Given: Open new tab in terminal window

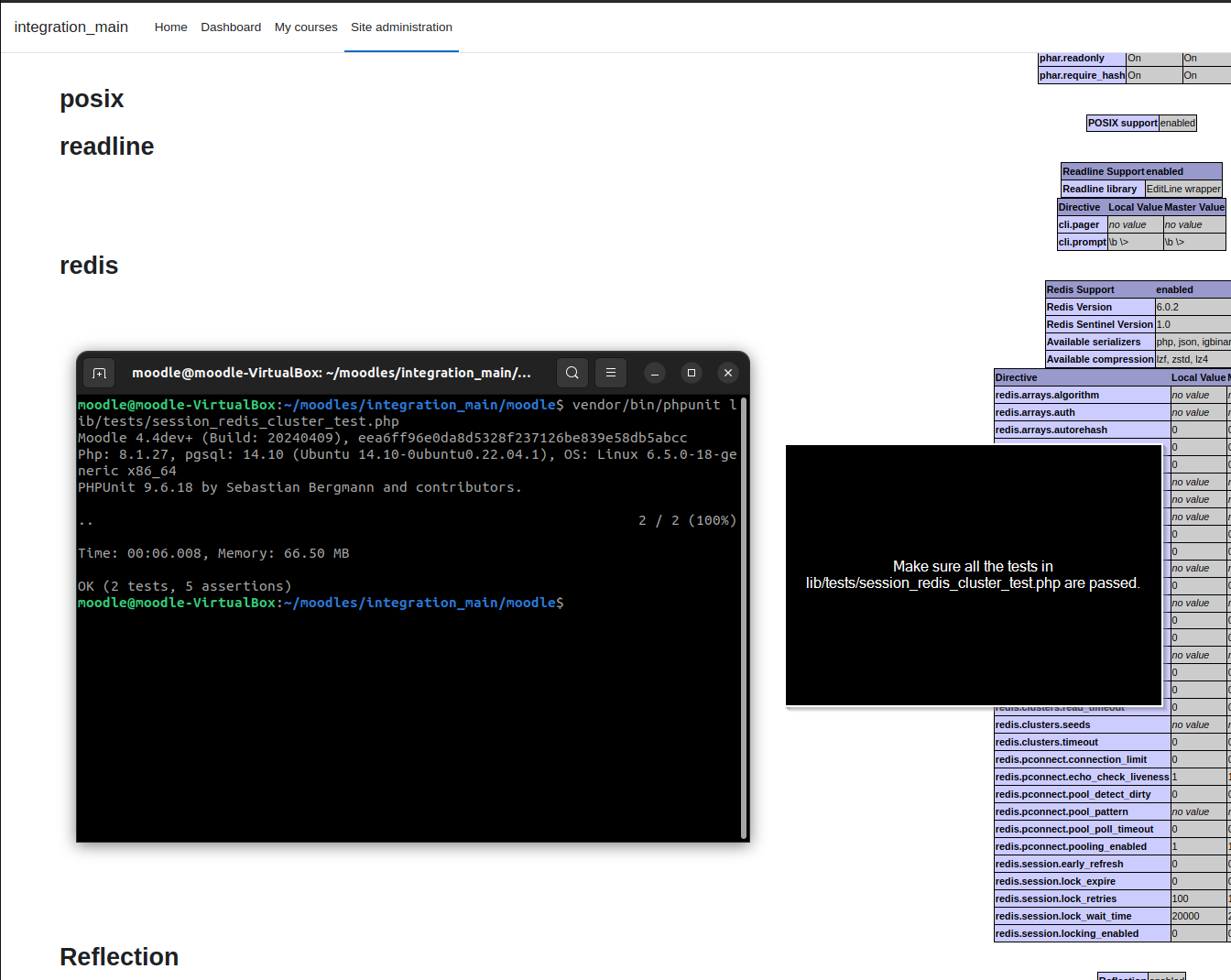Looking at the screenshot, I should pos(100,373).
